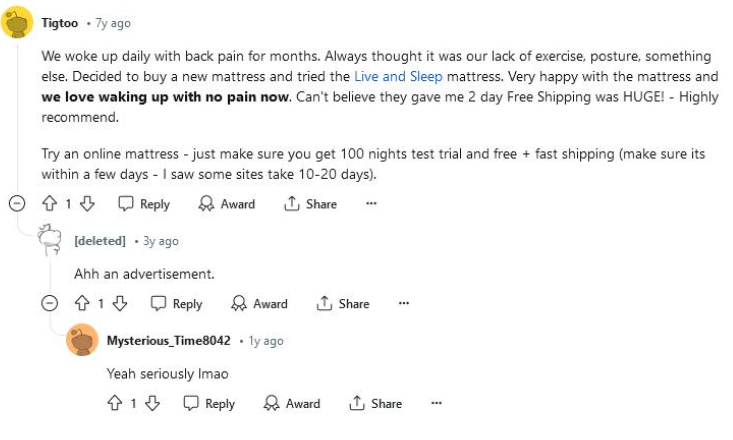Click Tigtoo's user avatar
This screenshot has width=733, height=440.
click(18, 22)
